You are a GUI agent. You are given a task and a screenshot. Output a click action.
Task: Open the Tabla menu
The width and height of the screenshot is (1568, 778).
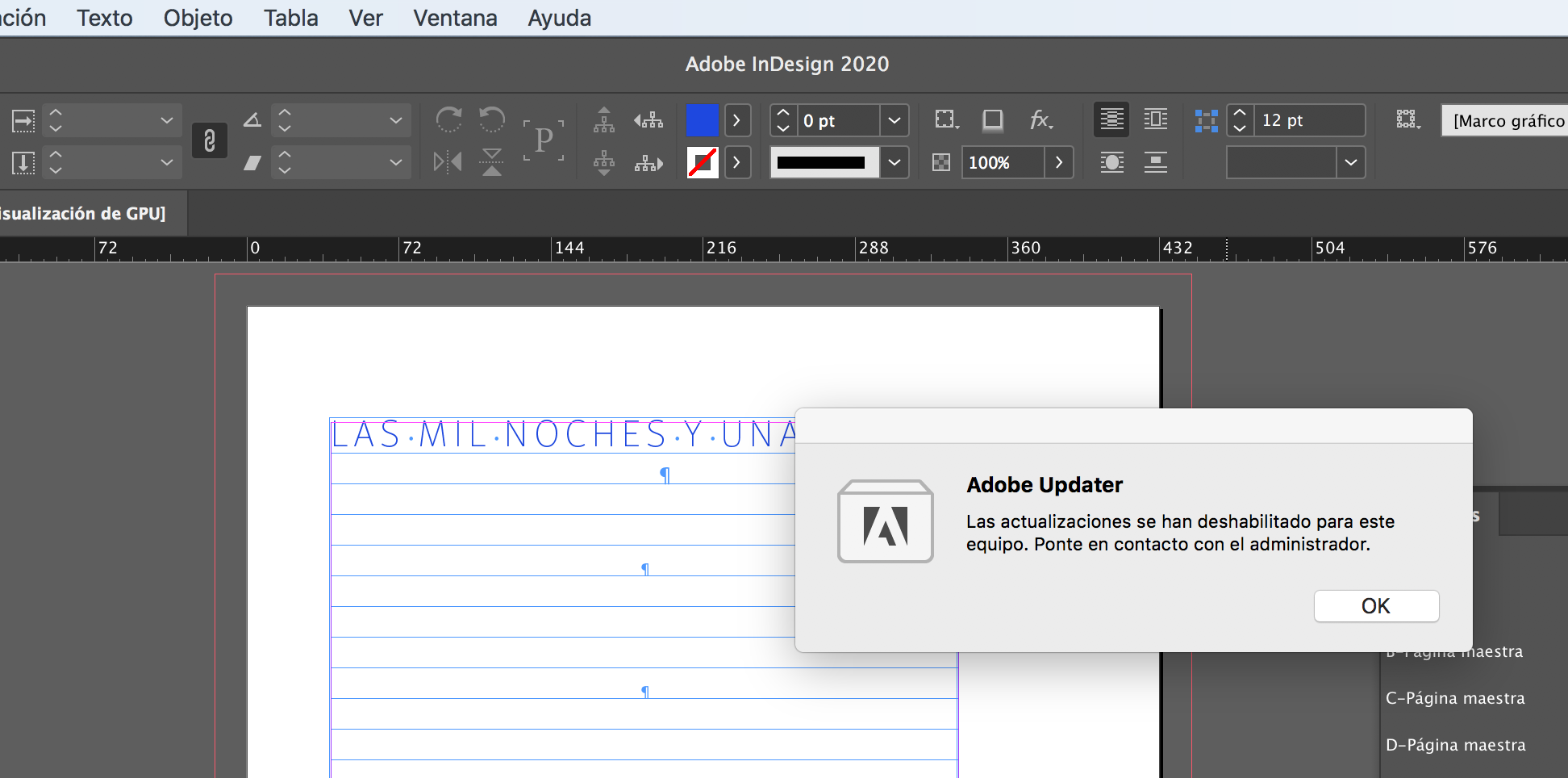[x=290, y=18]
